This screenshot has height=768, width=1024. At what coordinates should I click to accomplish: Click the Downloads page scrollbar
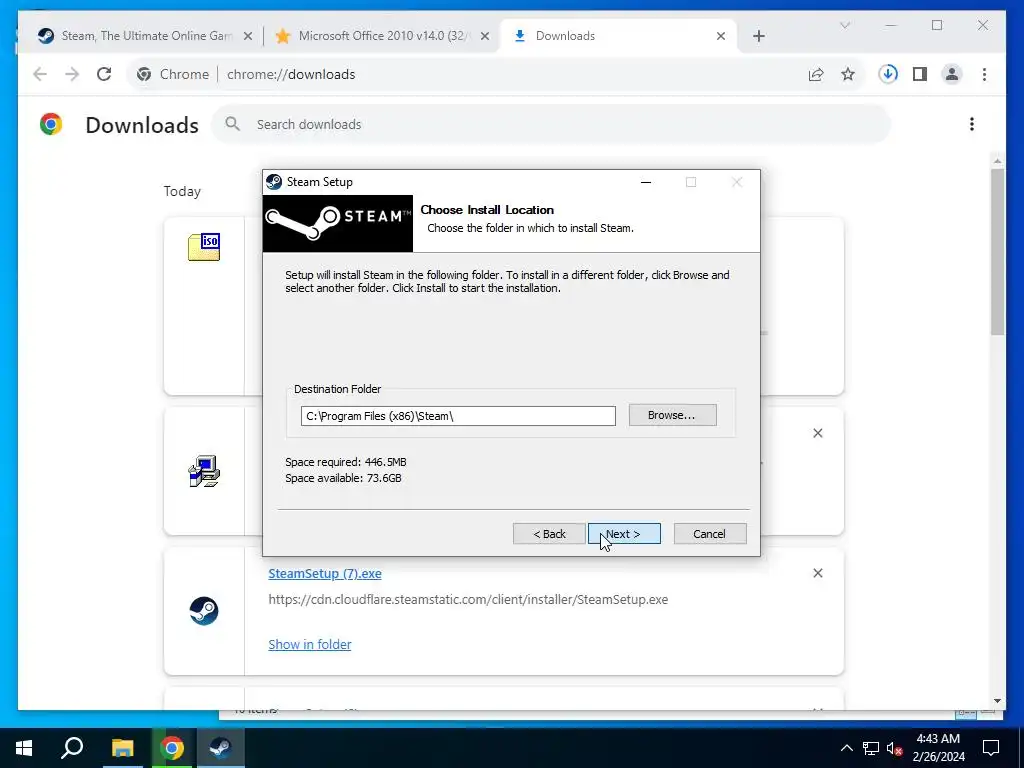[x=997, y=252]
